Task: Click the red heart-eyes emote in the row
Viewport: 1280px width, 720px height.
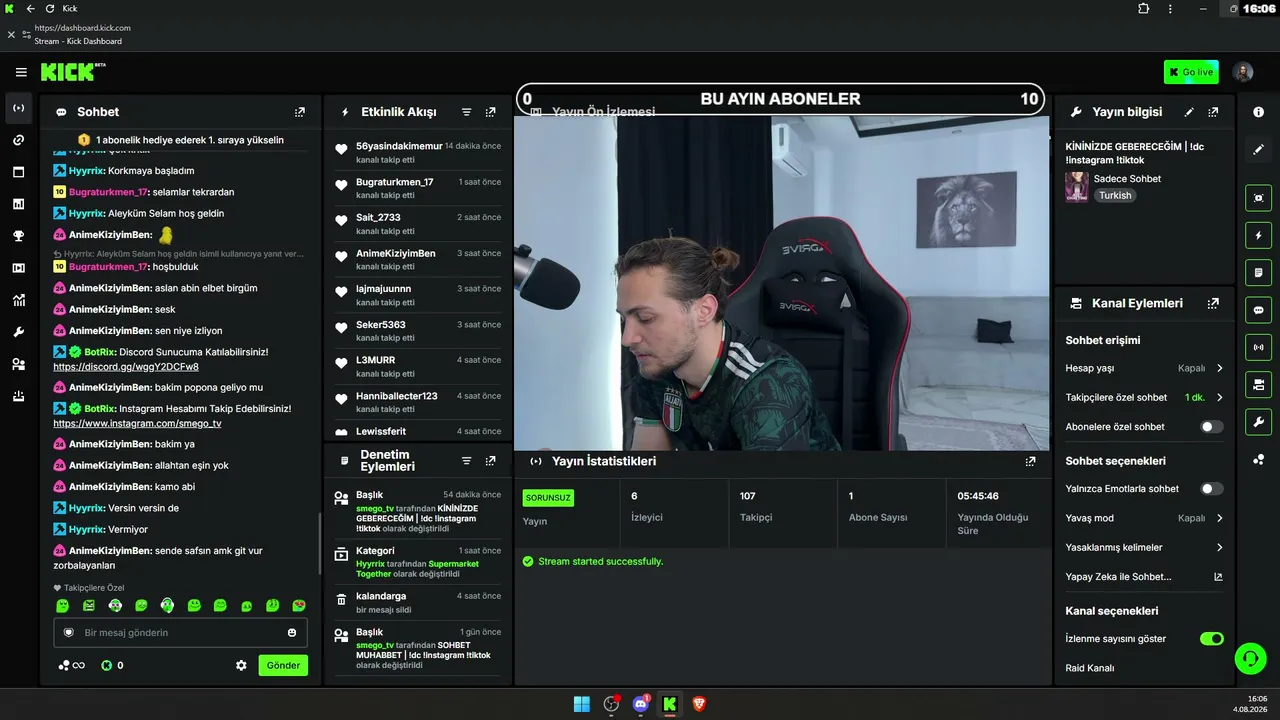Action: tap(299, 606)
